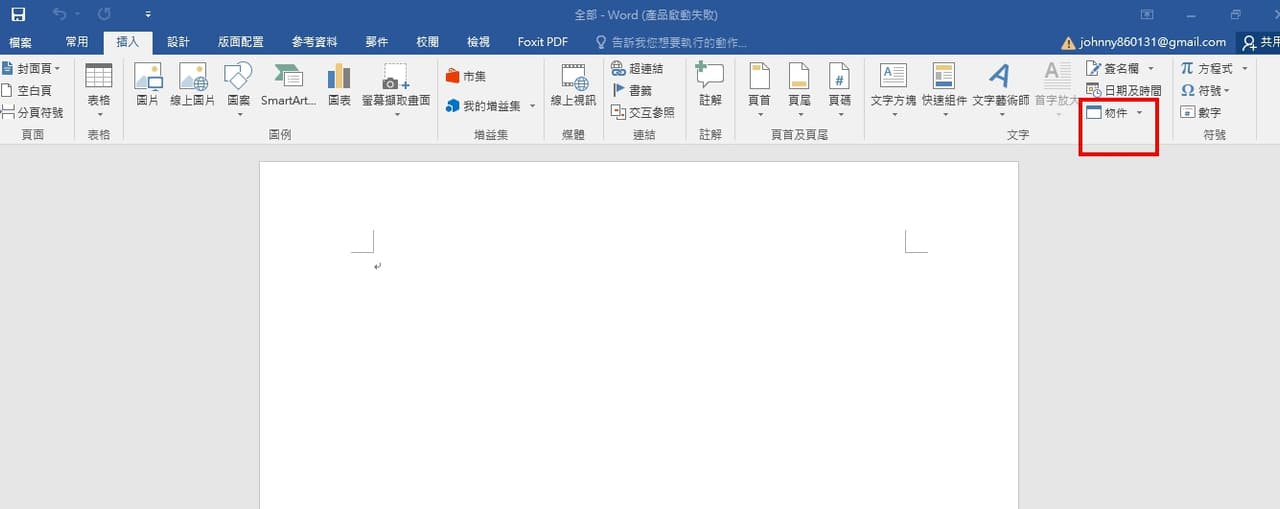Expand the 物件 object dropdown arrow
The width and height of the screenshot is (1280, 509).
coord(1139,113)
